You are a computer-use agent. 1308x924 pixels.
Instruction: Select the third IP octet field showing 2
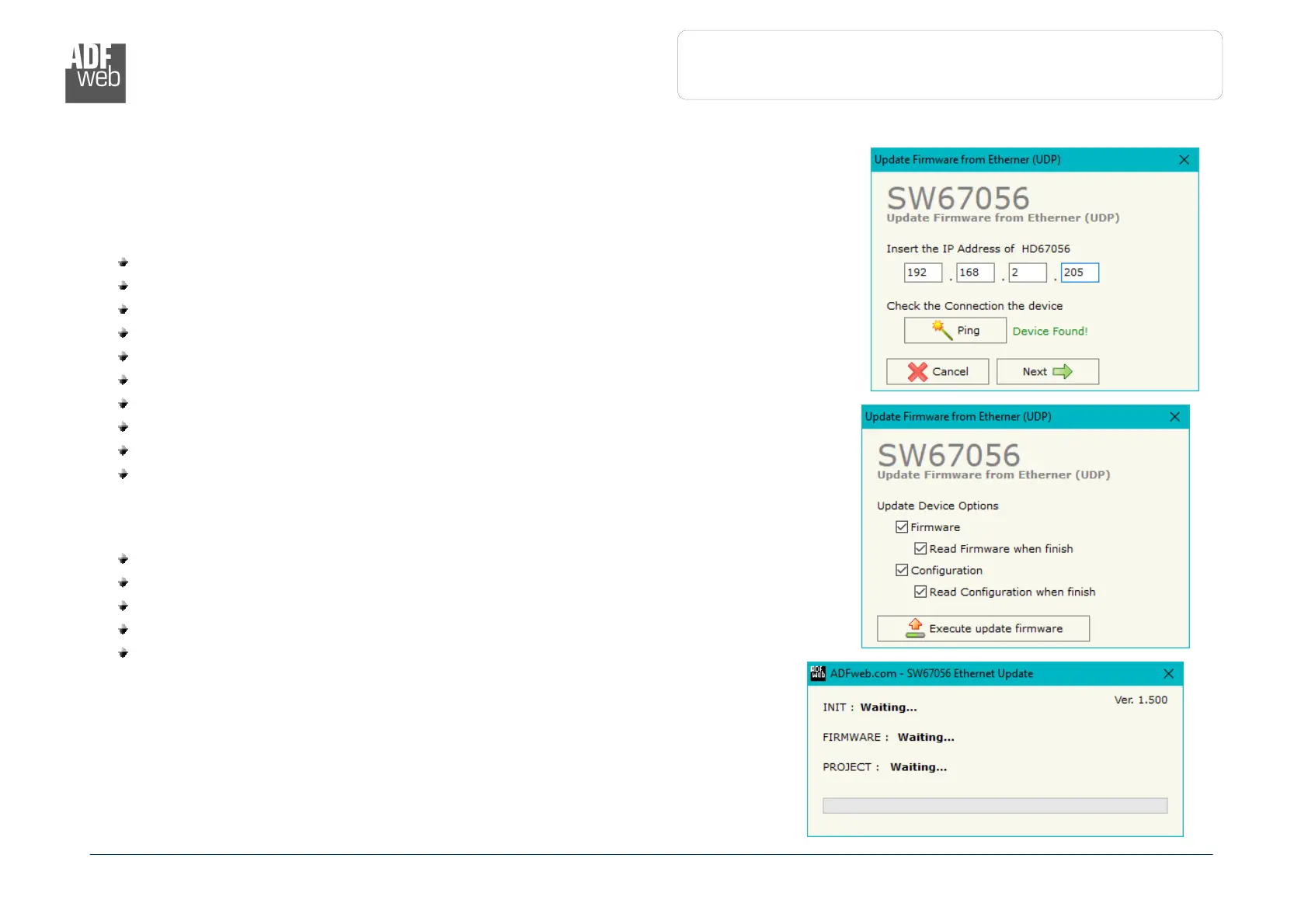1027,273
